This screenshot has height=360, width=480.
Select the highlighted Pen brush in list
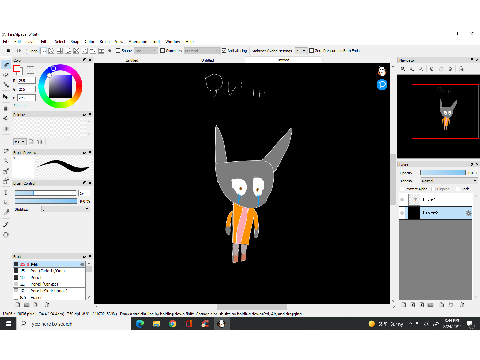pyautogui.click(x=49, y=264)
